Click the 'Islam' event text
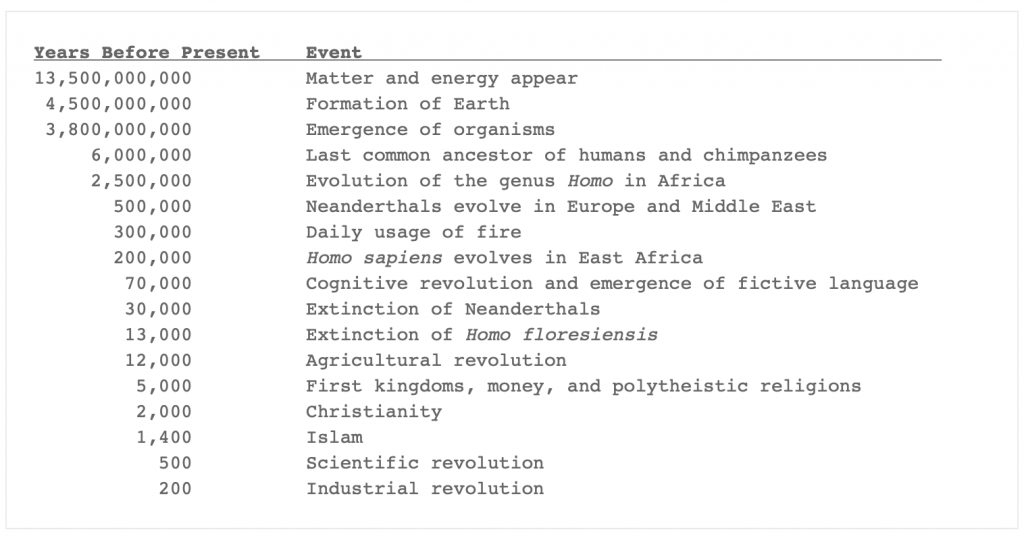This screenshot has width=1024, height=536. click(334, 437)
